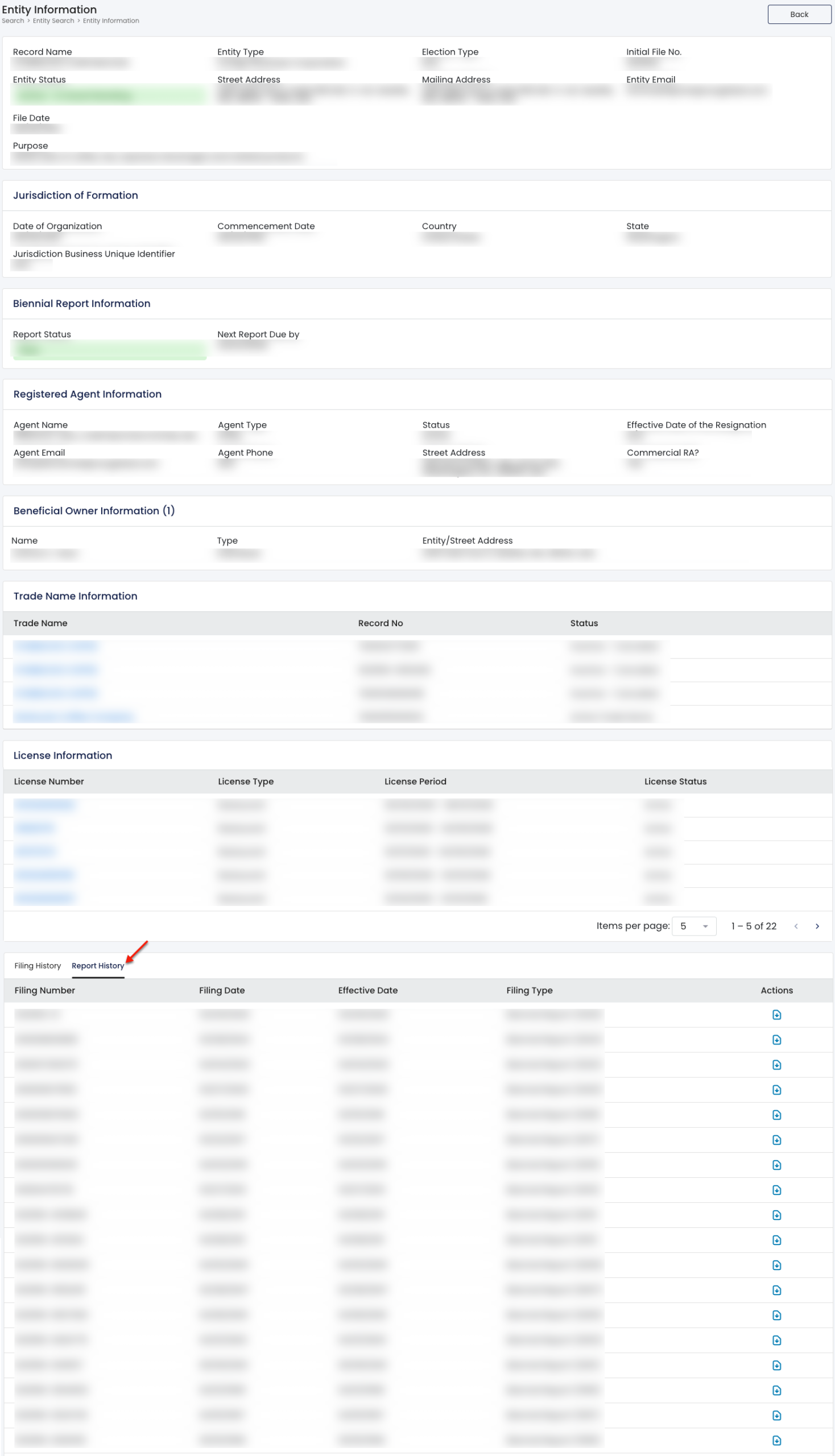Image resolution: width=835 pixels, height=1456 pixels.
Task: Open the last license number link
Action: tap(44, 898)
